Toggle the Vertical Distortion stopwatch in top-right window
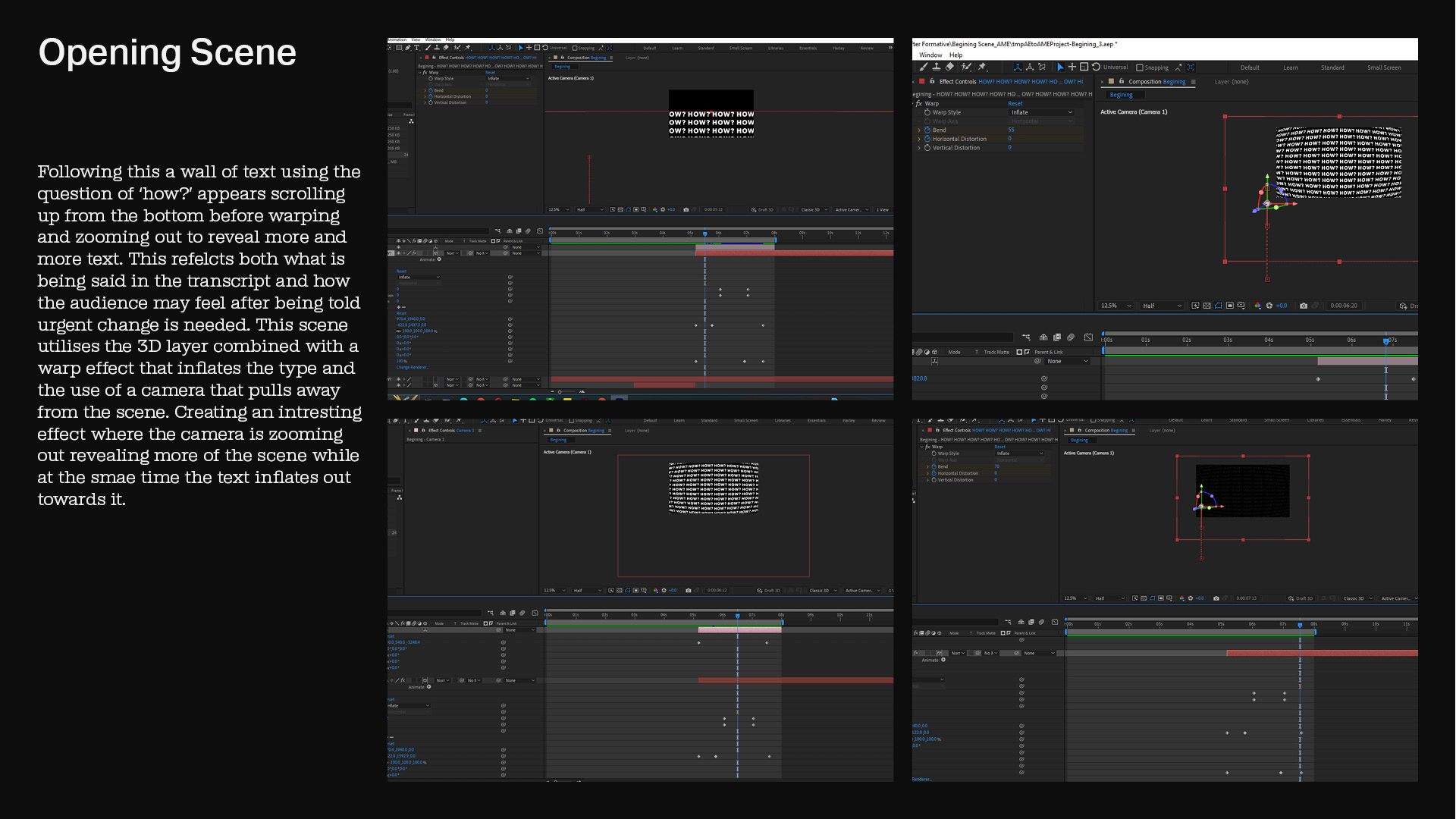Viewport: 1456px width, 819px height. [927, 148]
